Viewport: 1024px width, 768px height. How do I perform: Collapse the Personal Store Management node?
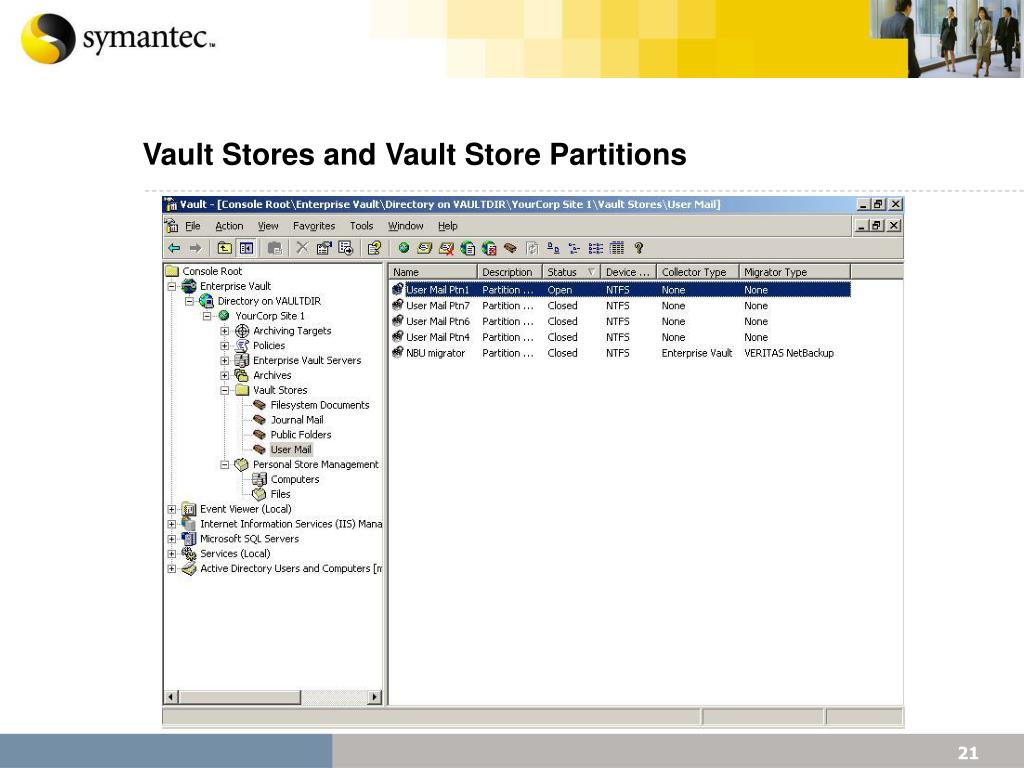225,465
